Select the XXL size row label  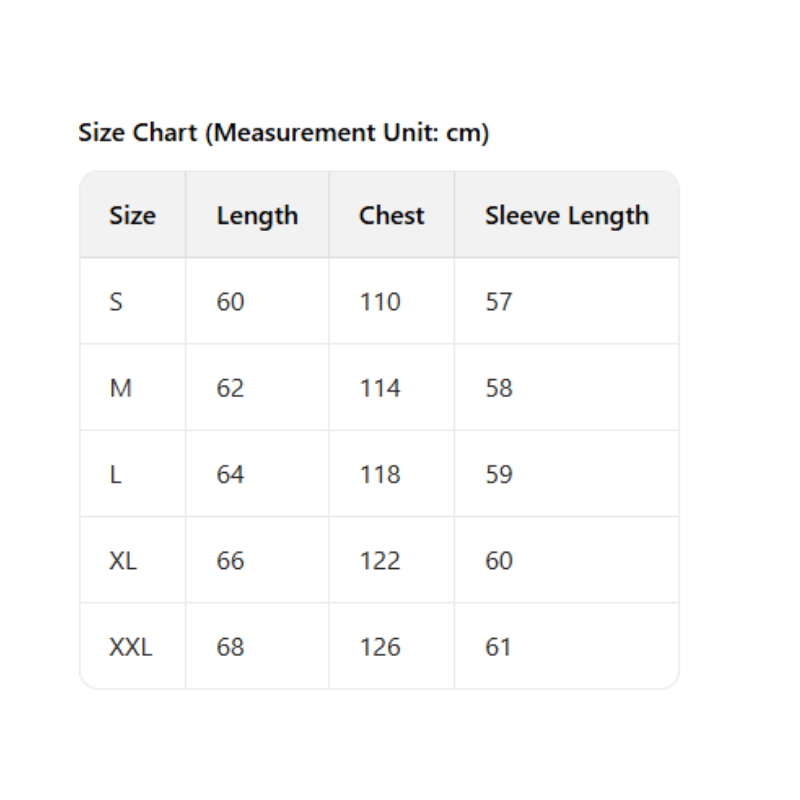tap(130, 647)
